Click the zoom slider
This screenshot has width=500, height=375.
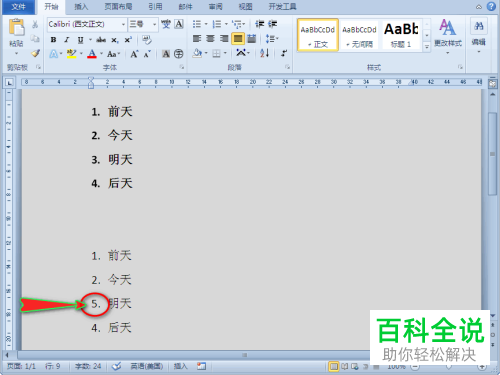pyautogui.click(x=448, y=367)
